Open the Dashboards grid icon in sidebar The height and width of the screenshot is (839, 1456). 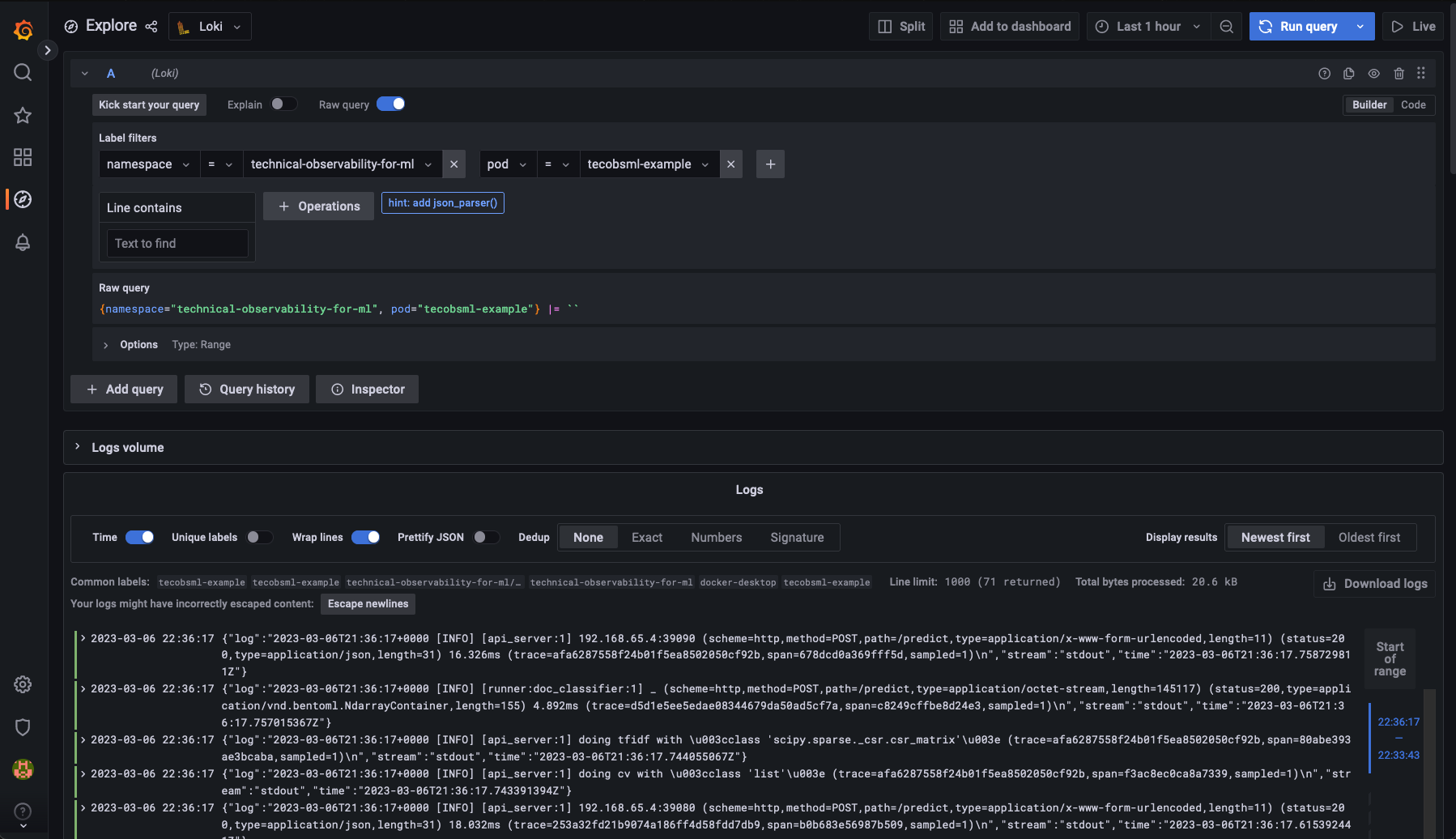tap(23, 157)
